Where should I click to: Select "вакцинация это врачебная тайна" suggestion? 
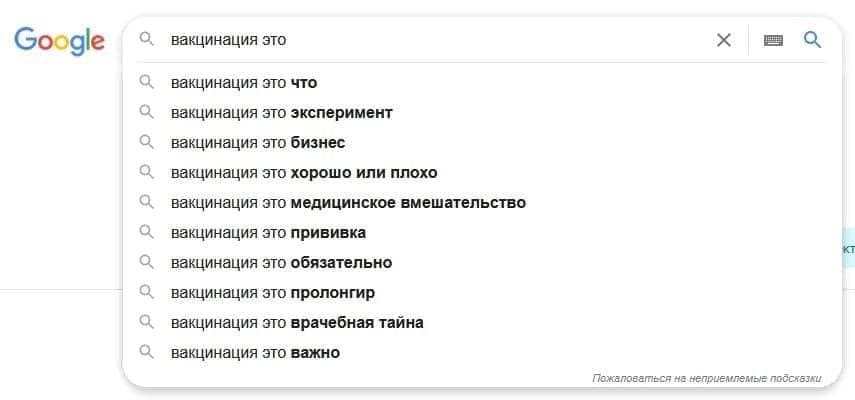(297, 323)
